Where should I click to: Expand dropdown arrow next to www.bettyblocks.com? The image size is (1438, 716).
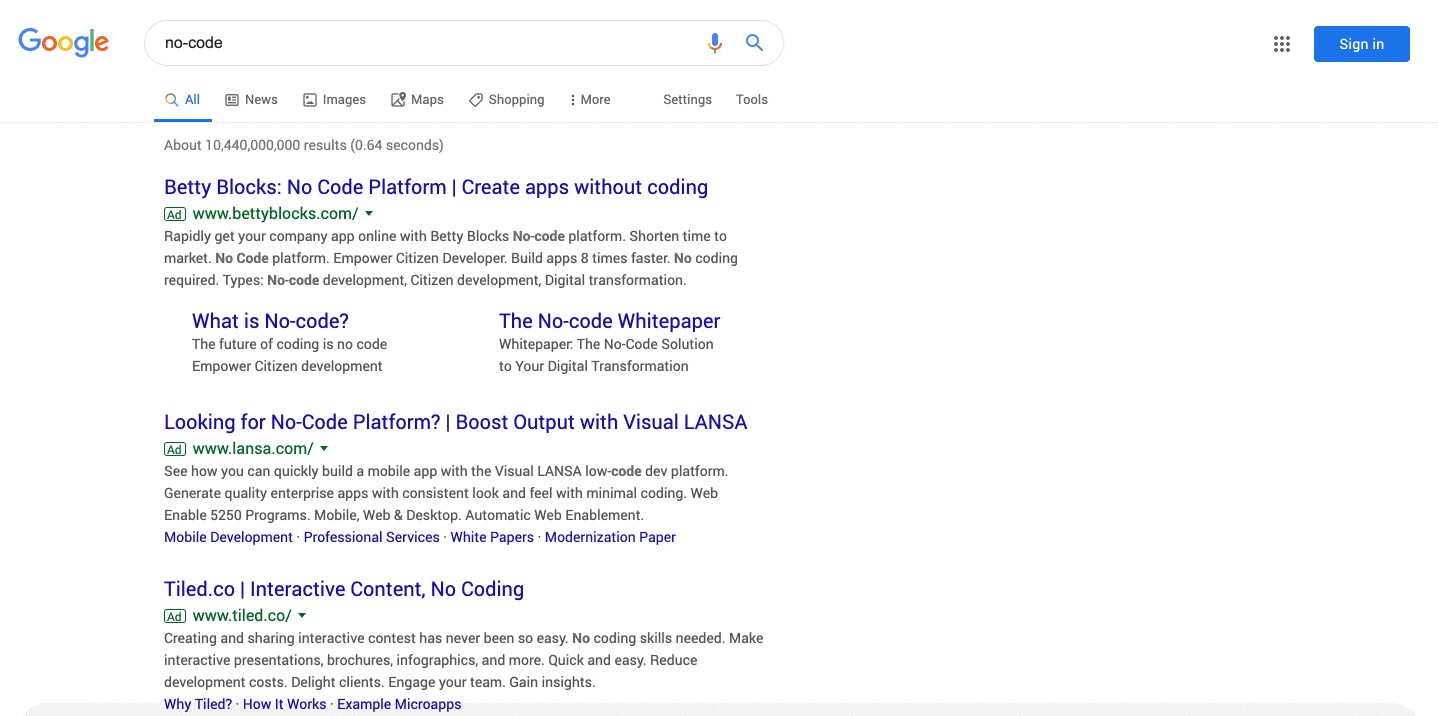pyautogui.click(x=369, y=214)
